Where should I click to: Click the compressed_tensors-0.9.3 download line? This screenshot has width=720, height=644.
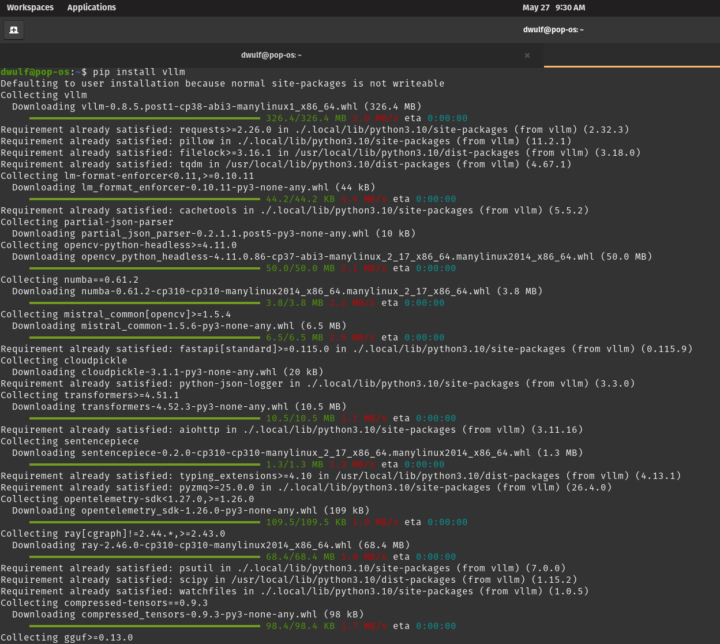click(x=188, y=615)
